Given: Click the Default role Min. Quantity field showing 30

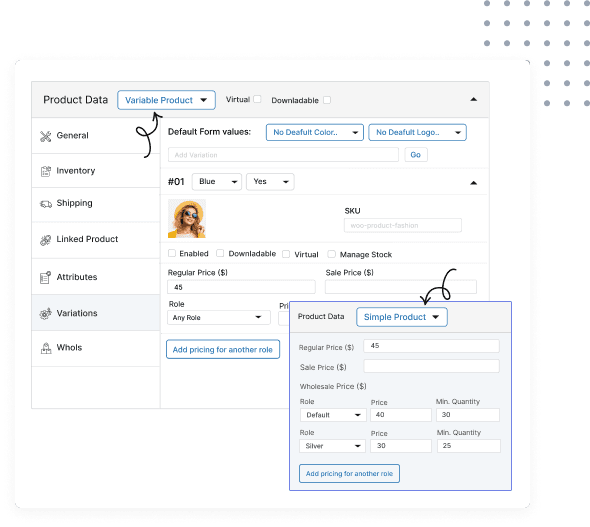Looking at the screenshot, I should tap(468, 415).
